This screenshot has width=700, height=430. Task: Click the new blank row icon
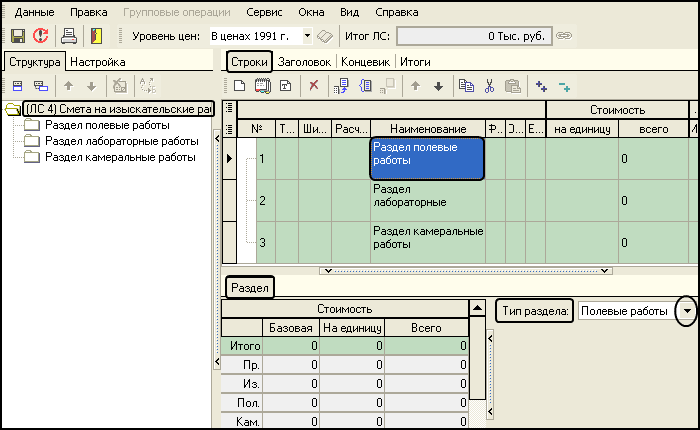[x=239, y=86]
